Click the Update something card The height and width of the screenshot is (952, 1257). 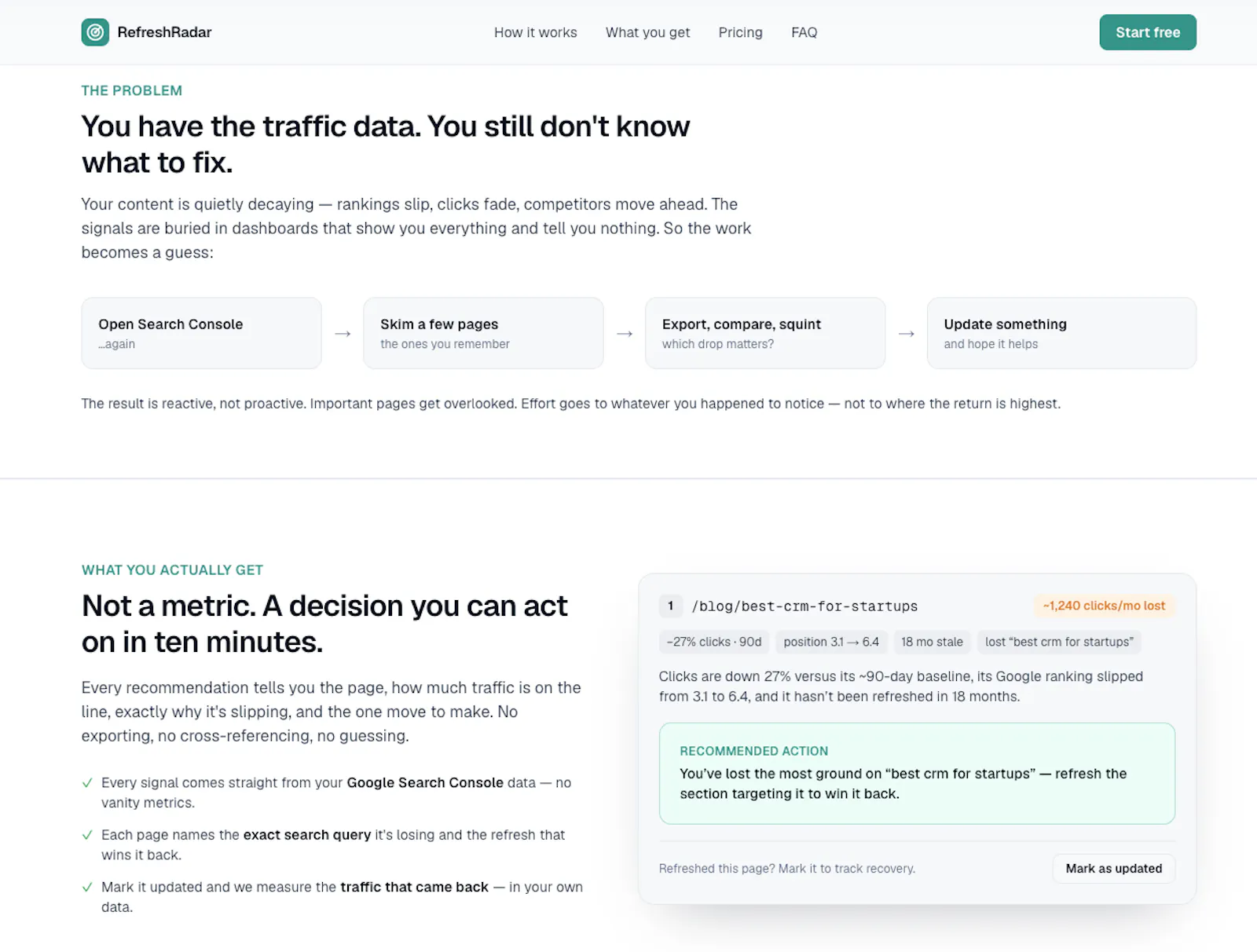pos(1061,333)
